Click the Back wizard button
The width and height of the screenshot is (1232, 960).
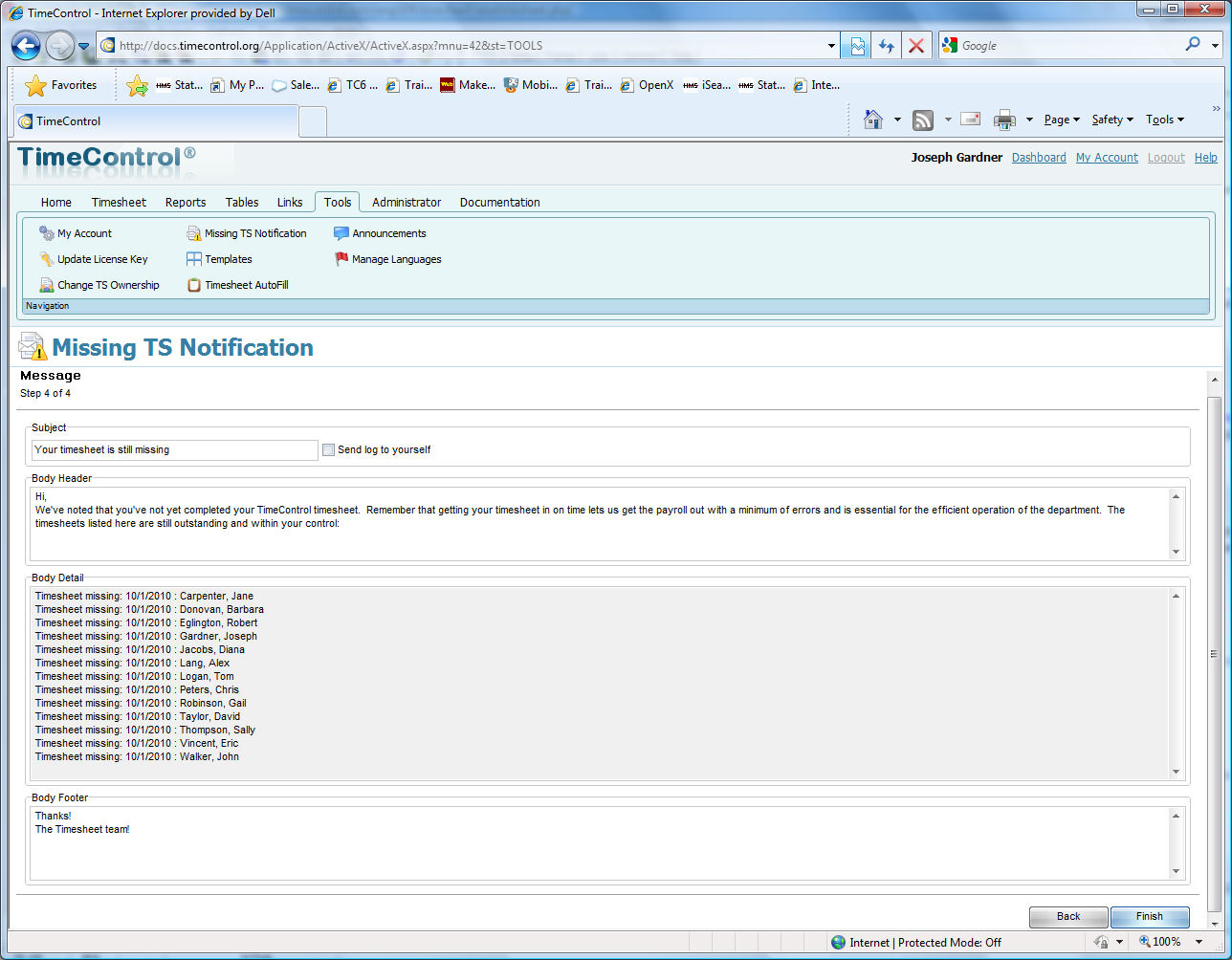1068,916
